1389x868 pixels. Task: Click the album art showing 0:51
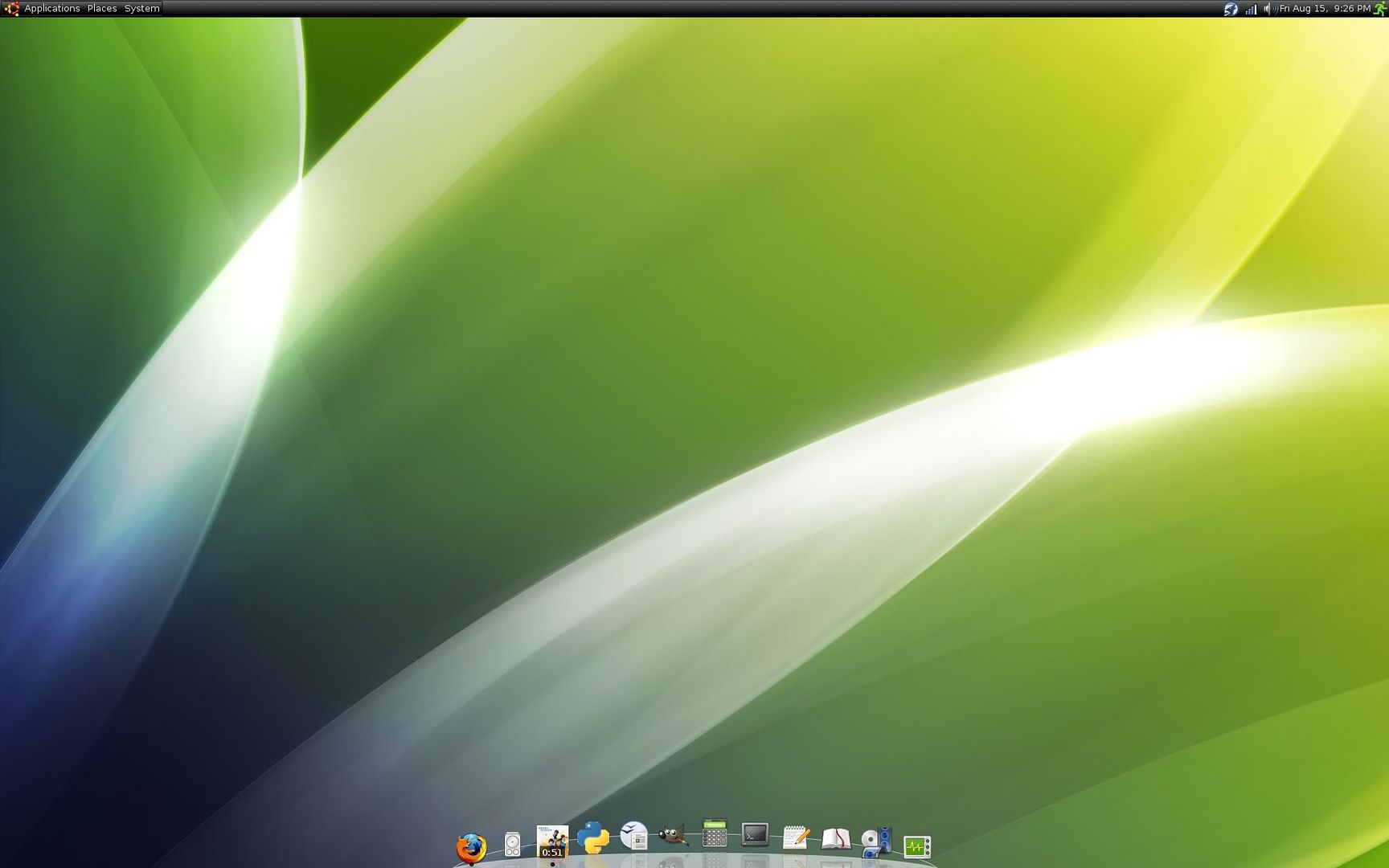click(552, 841)
